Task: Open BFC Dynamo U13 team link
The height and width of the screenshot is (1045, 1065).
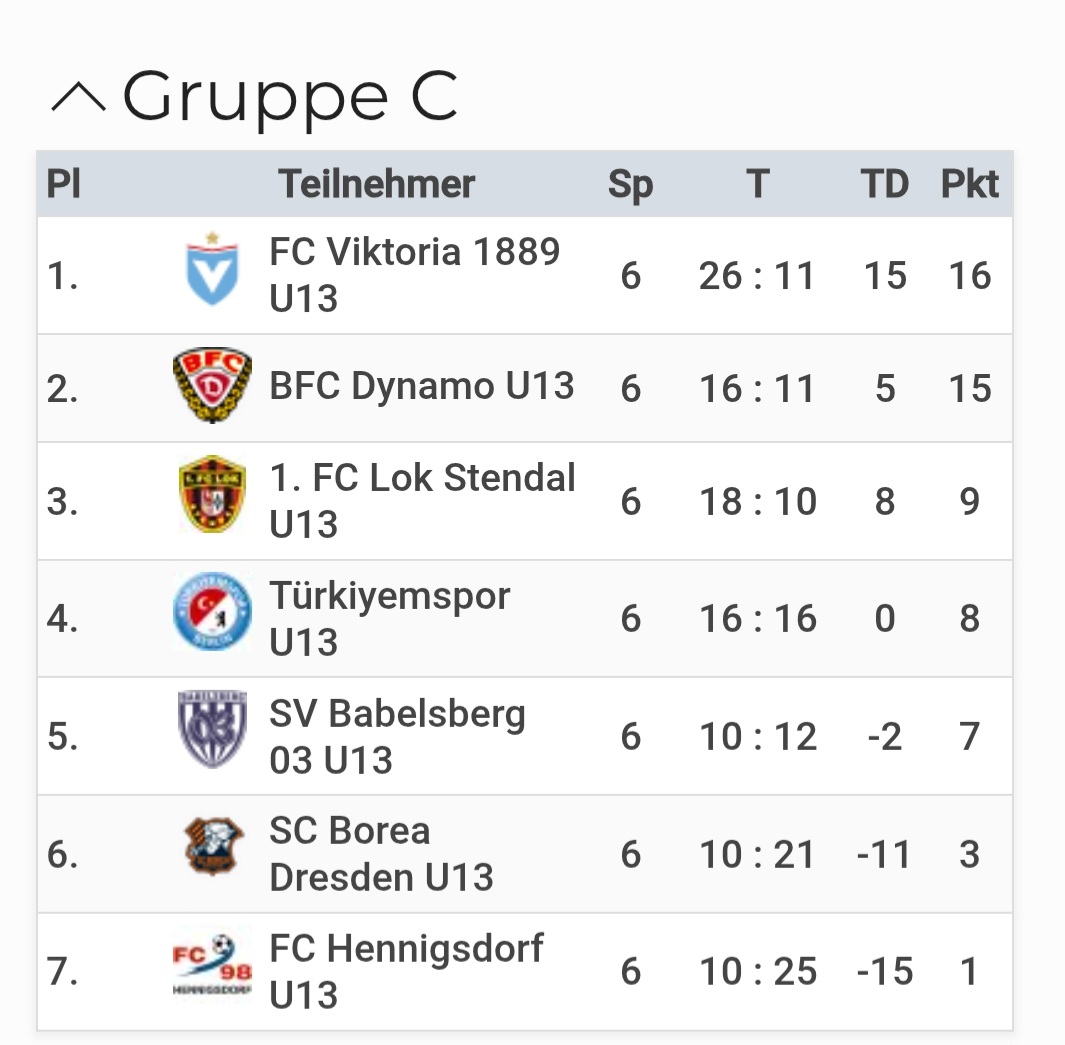Action: click(422, 386)
